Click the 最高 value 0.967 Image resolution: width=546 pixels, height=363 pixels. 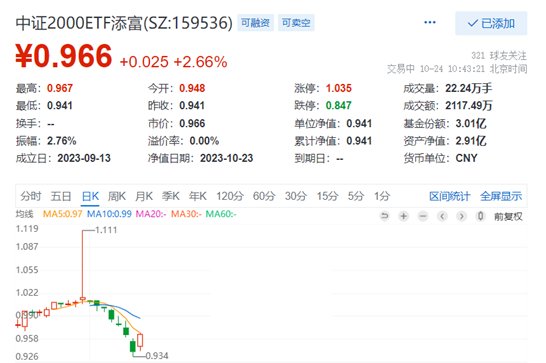pos(60,88)
